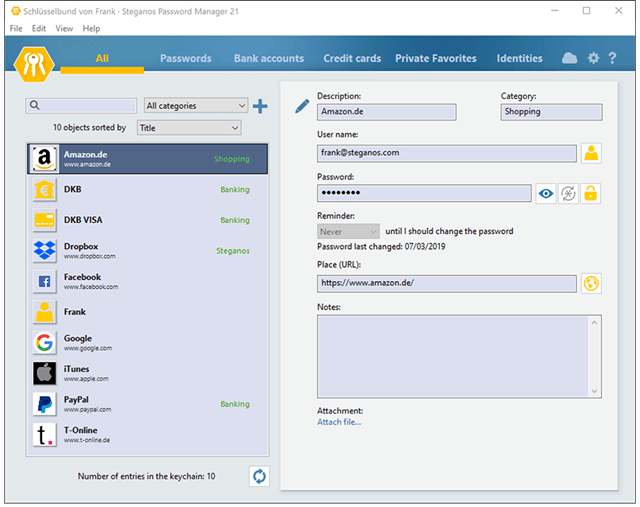Click the iTunes Apple logo icon
The height and width of the screenshot is (507, 640).
[x=44, y=373]
